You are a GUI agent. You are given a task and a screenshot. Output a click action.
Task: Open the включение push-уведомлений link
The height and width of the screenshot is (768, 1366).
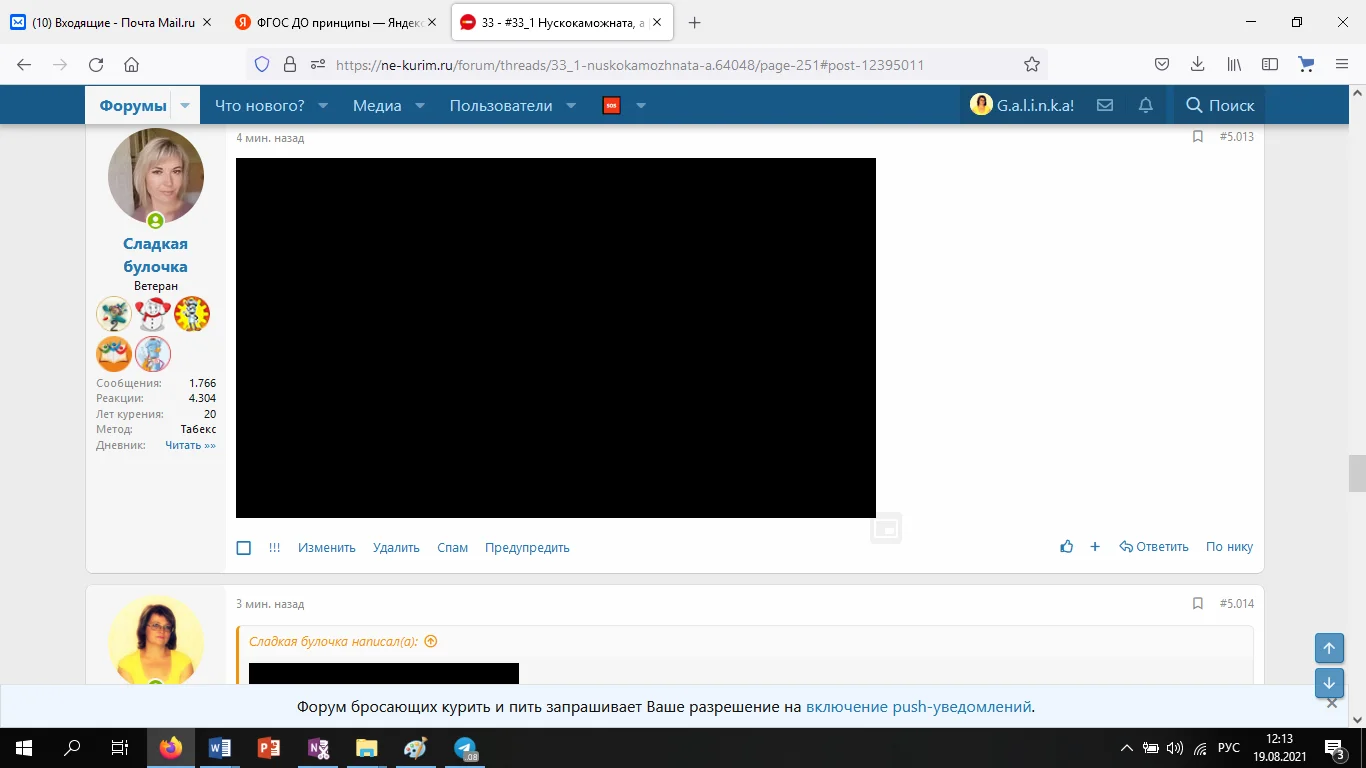(x=920, y=705)
